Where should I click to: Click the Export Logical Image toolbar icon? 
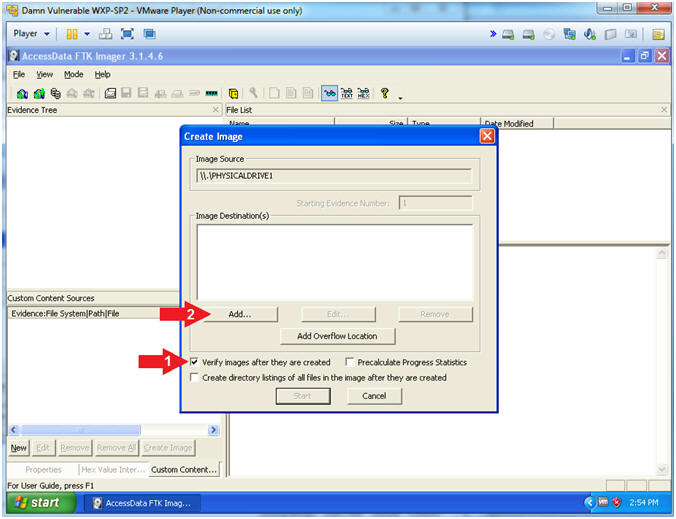coord(143,93)
